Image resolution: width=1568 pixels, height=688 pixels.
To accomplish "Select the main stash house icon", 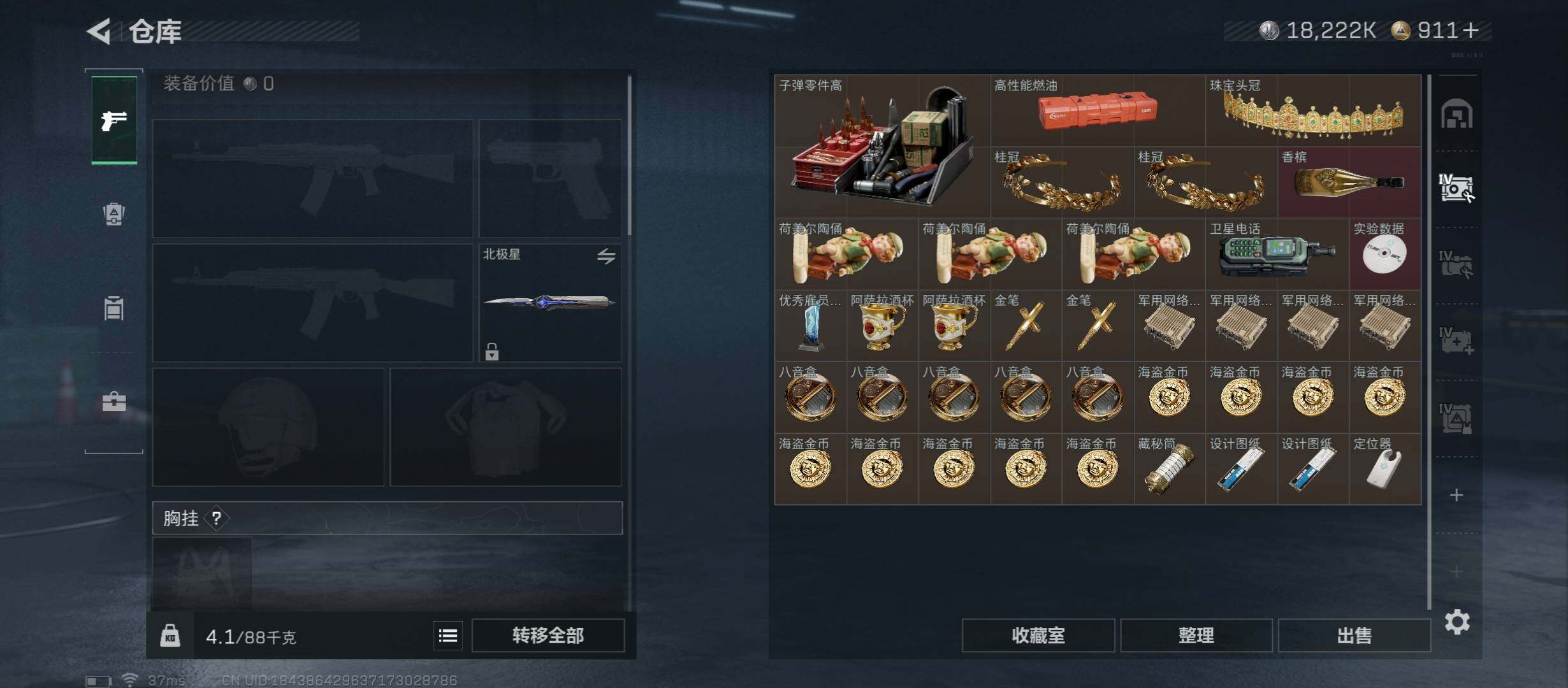I will point(1457,114).
